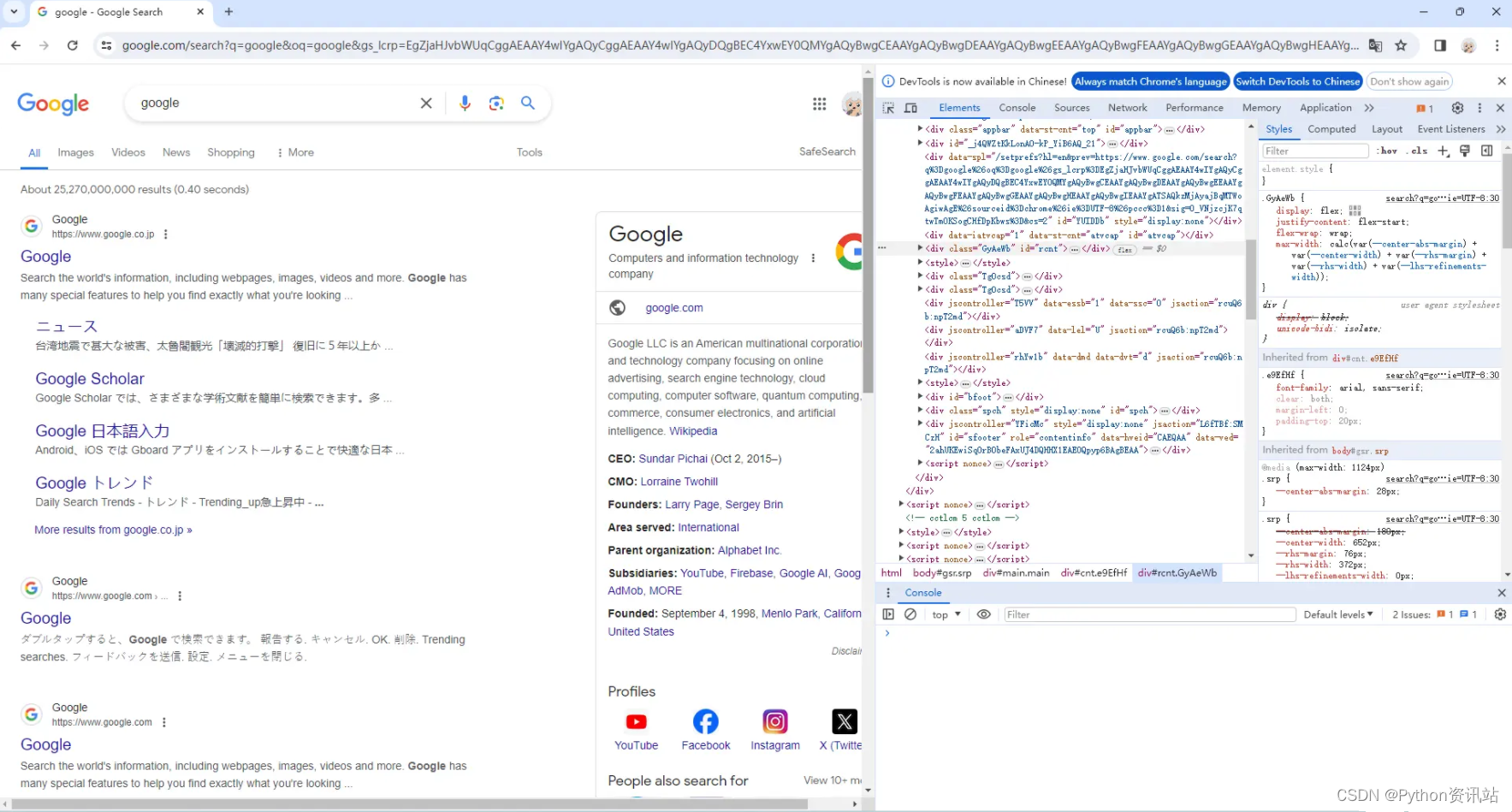Click the console clear icon
Image resolution: width=1512 pixels, height=812 pixels.
(x=910, y=614)
